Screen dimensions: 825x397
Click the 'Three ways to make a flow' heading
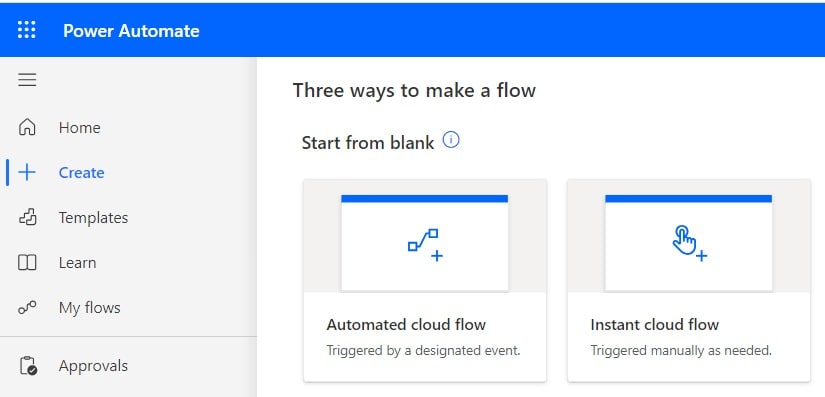point(414,90)
